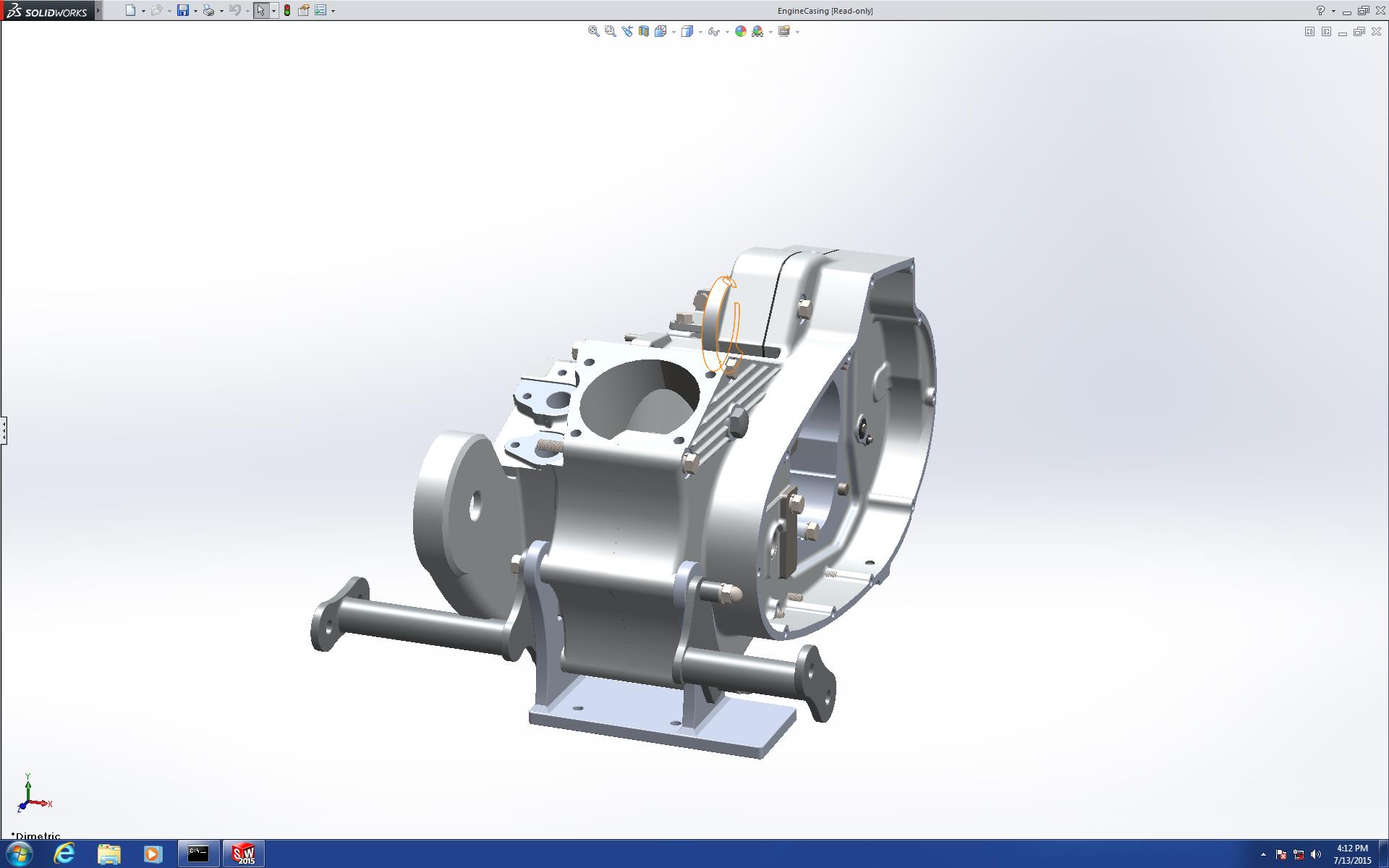The height and width of the screenshot is (868, 1389).
Task: Open the Options checklist icon
Action: (x=320, y=10)
